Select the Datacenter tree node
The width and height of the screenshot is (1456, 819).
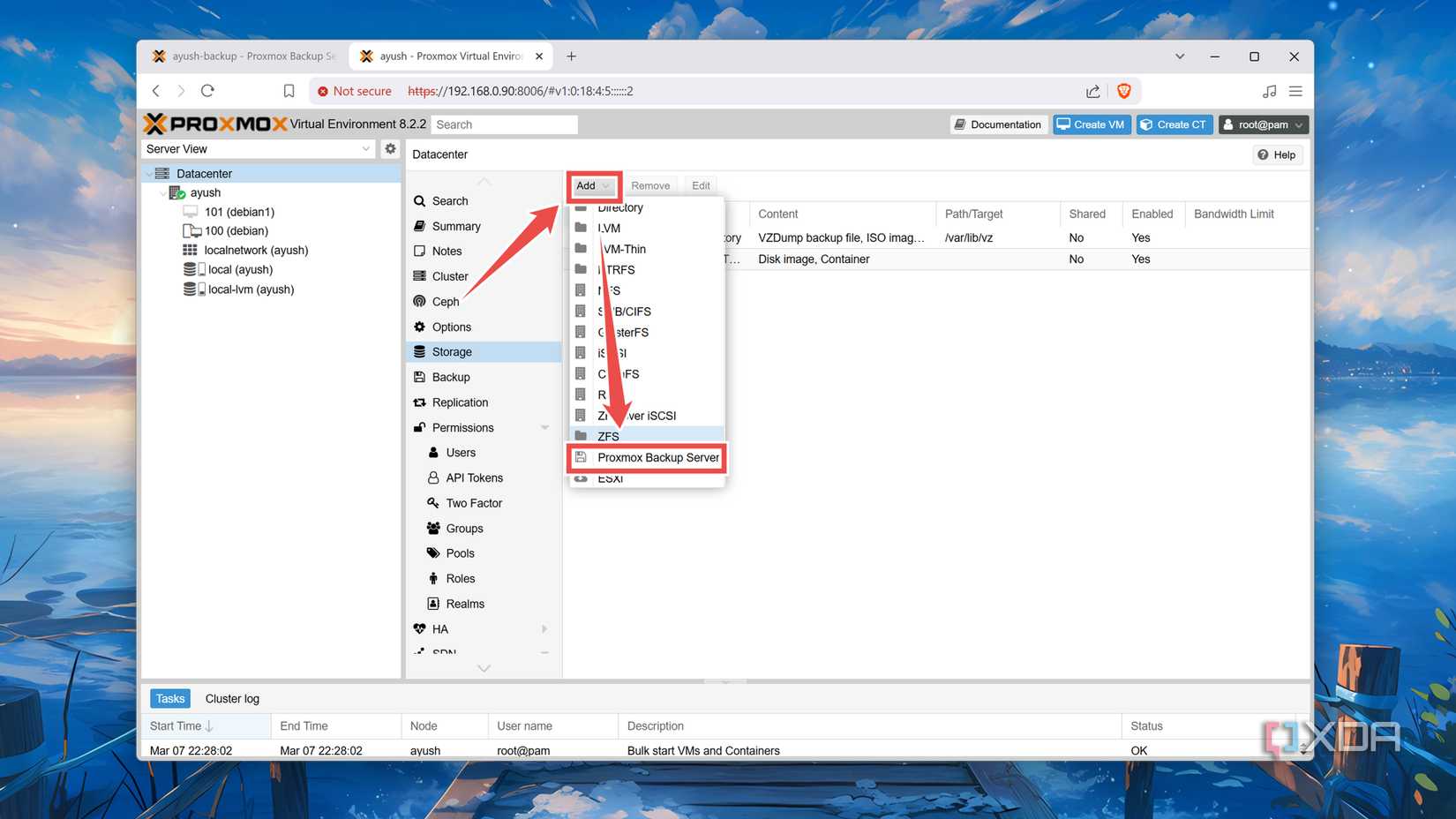click(x=204, y=174)
